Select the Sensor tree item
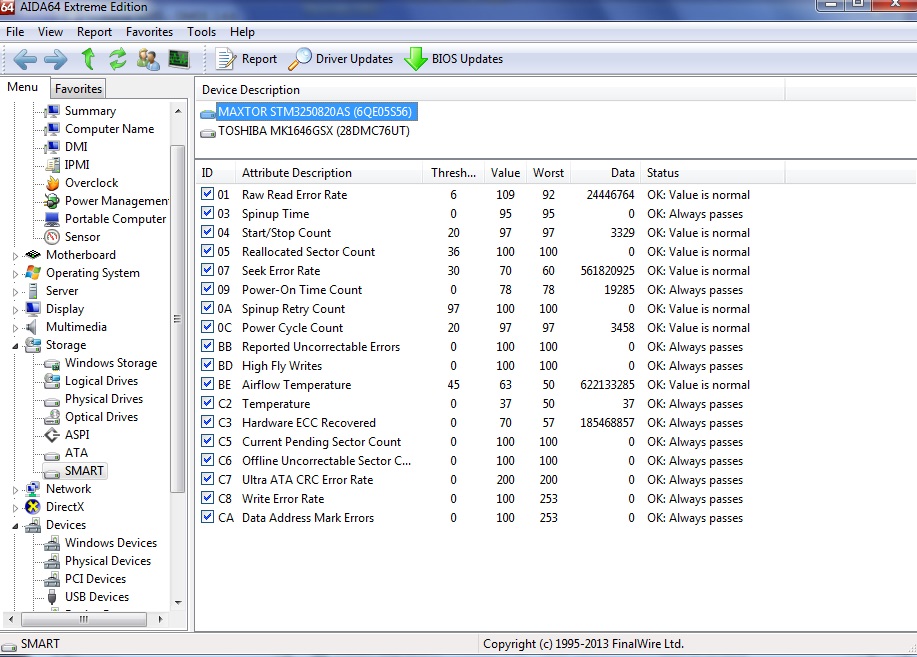Viewport: 917px width, 657px height. coord(73,237)
